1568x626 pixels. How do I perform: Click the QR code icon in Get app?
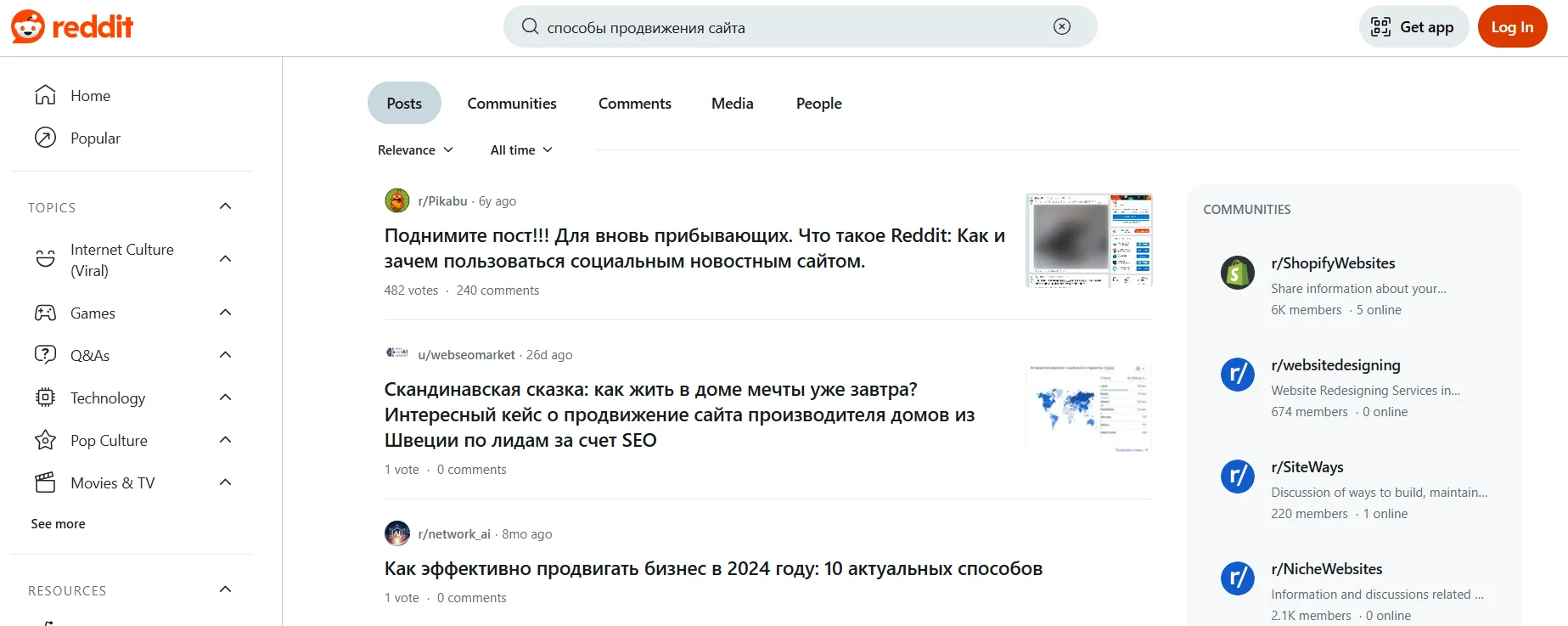pos(1381,27)
